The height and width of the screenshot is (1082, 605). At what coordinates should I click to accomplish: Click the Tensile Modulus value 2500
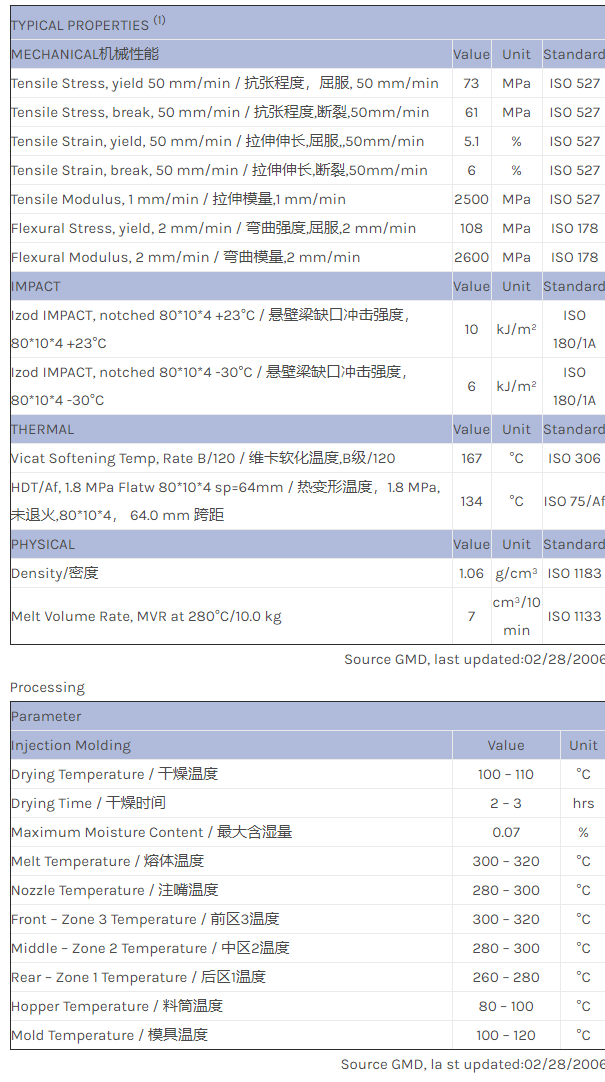coord(471,199)
